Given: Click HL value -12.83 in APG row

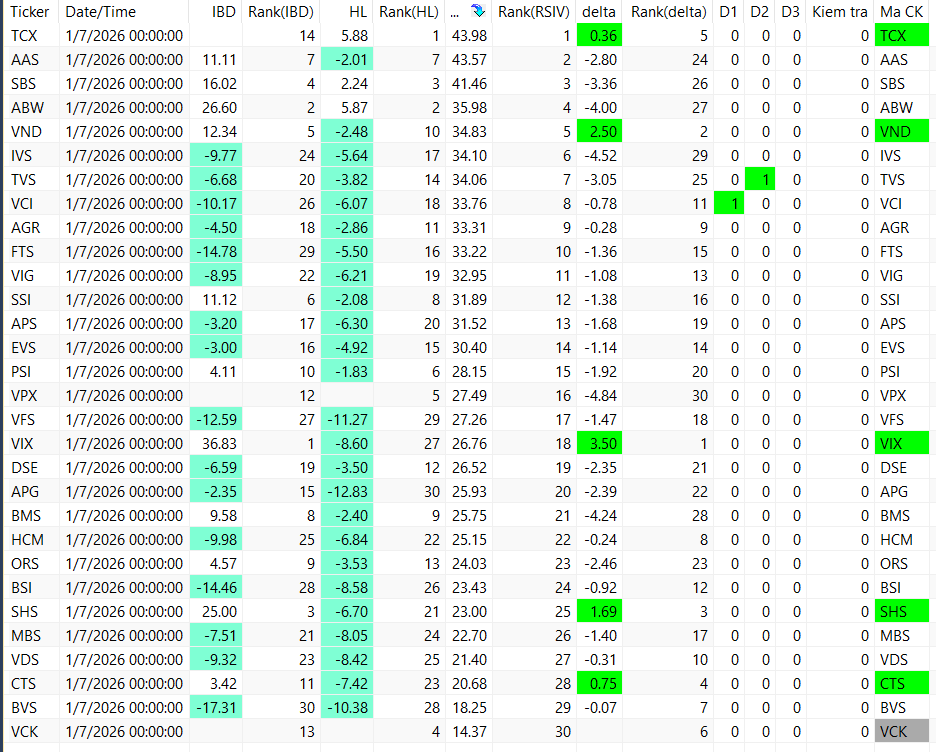Looking at the screenshot, I should [347, 492].
